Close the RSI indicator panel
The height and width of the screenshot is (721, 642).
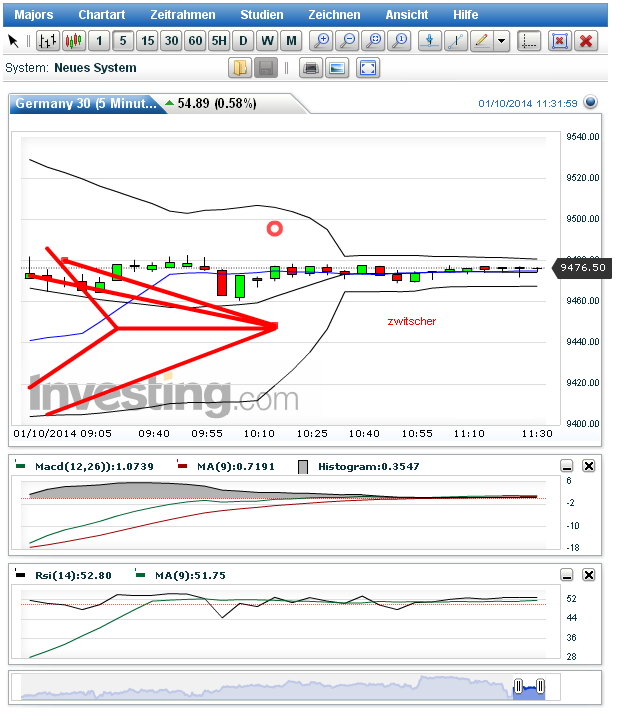pyautogui.click(x=589, y=575)
